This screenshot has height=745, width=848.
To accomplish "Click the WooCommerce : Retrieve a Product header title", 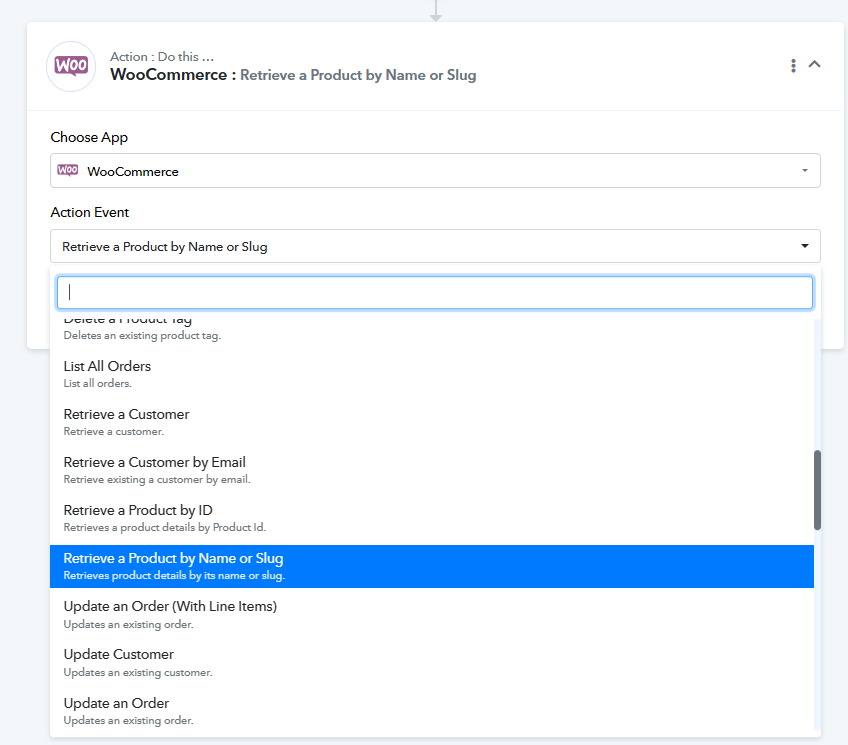I will (x=293, y=75).
